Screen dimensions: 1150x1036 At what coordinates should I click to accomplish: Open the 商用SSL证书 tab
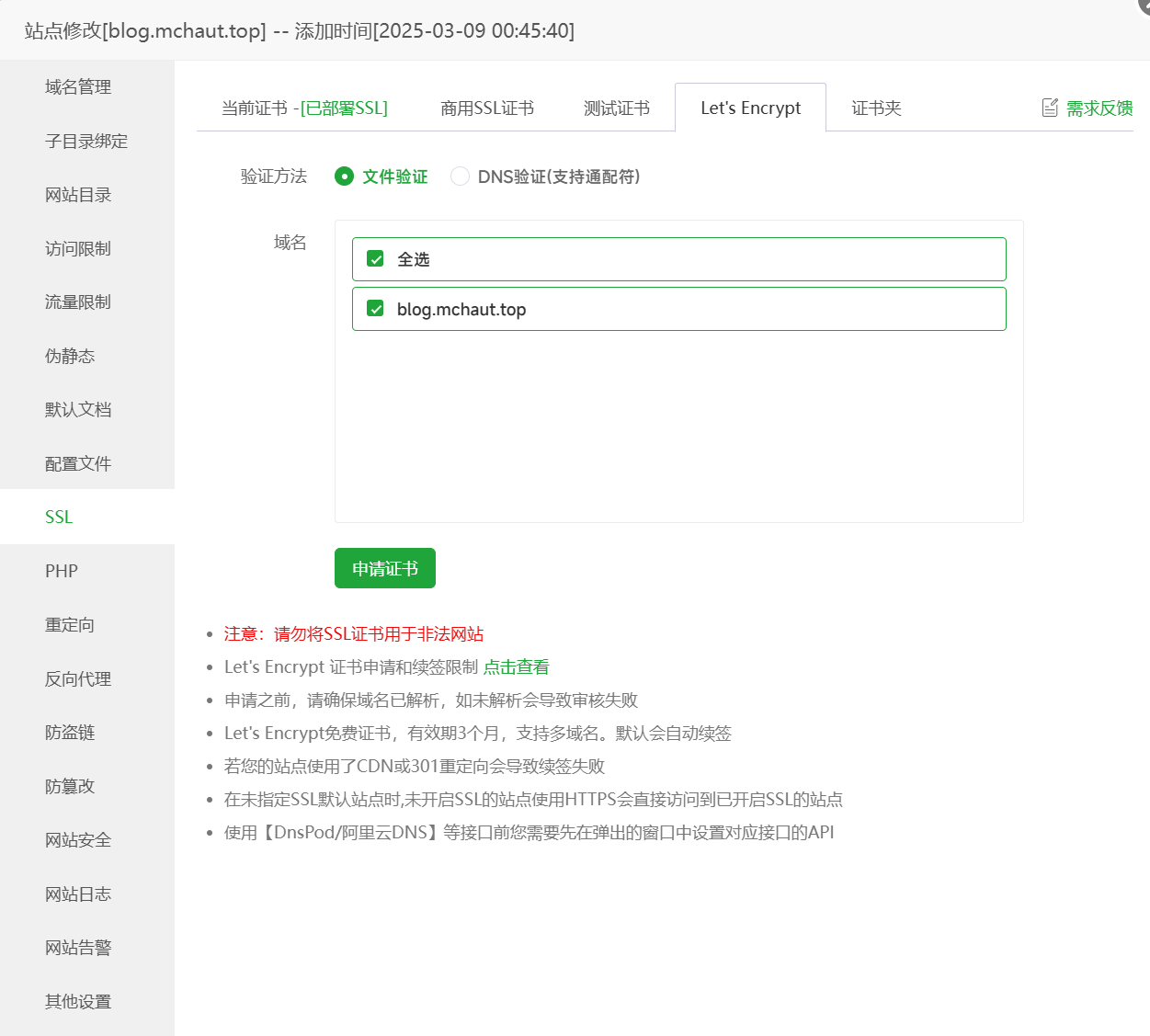click(x=487, y=108)
